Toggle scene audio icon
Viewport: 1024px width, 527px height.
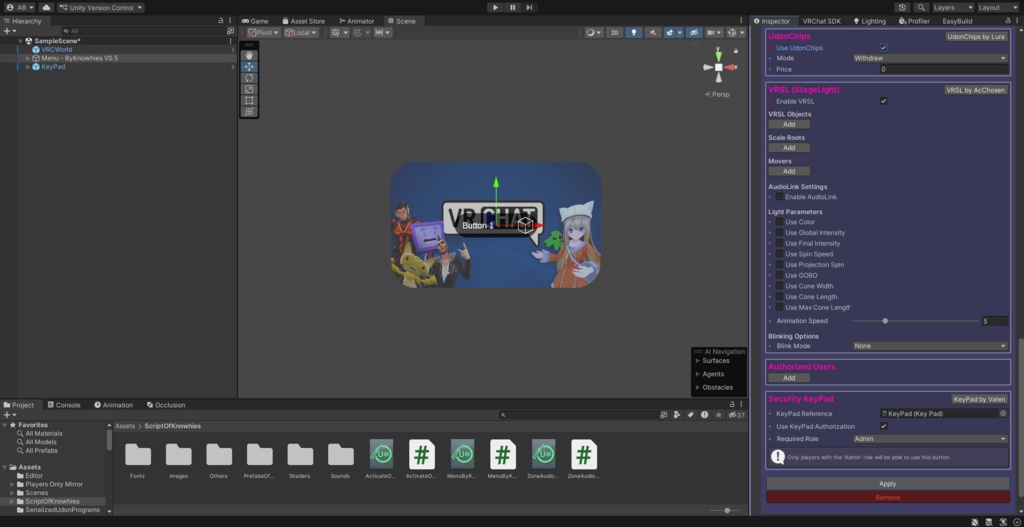pyautogui.click(x=652, y=32)
